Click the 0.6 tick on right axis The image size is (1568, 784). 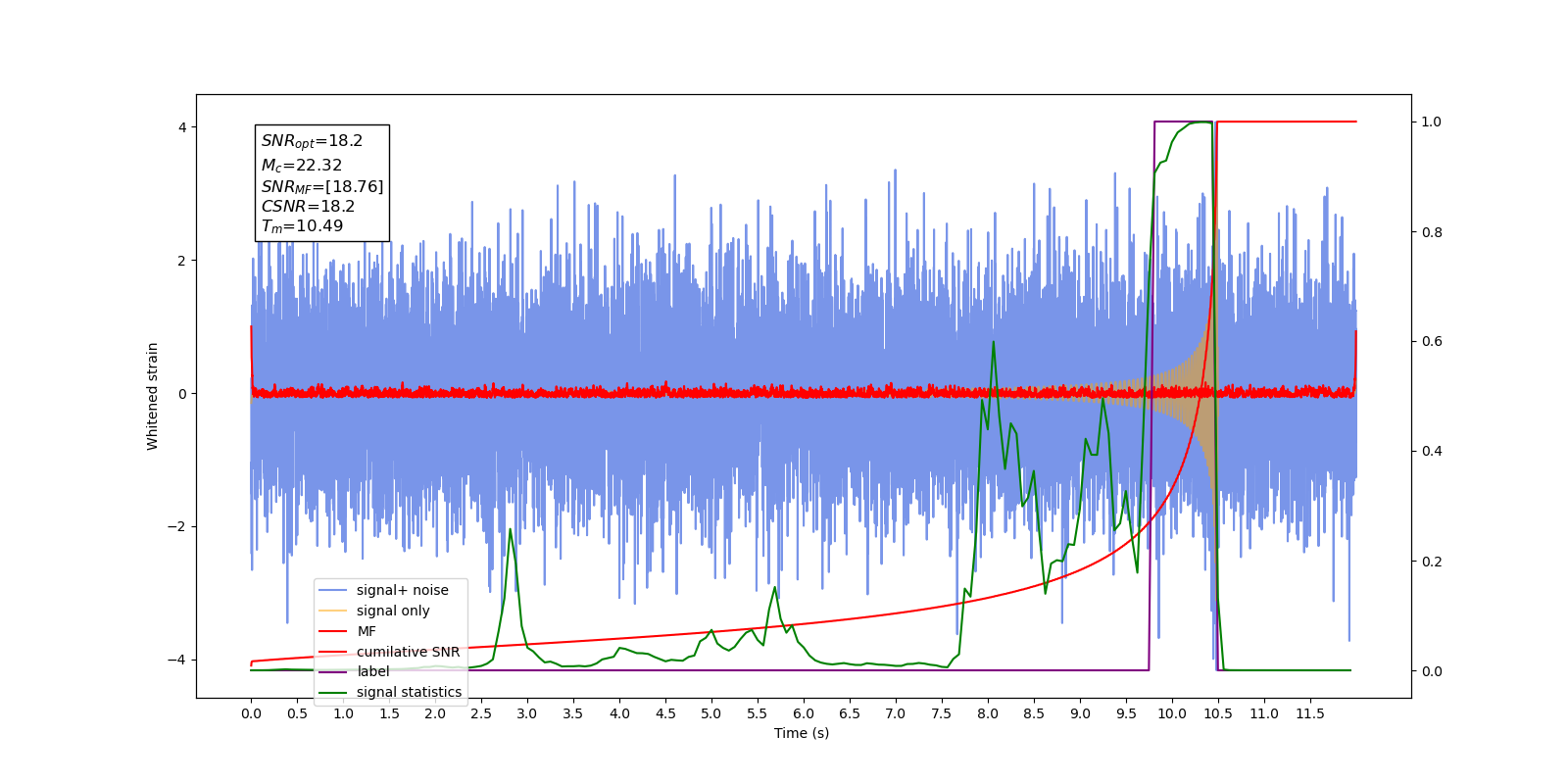click(x=1433, y=342)
